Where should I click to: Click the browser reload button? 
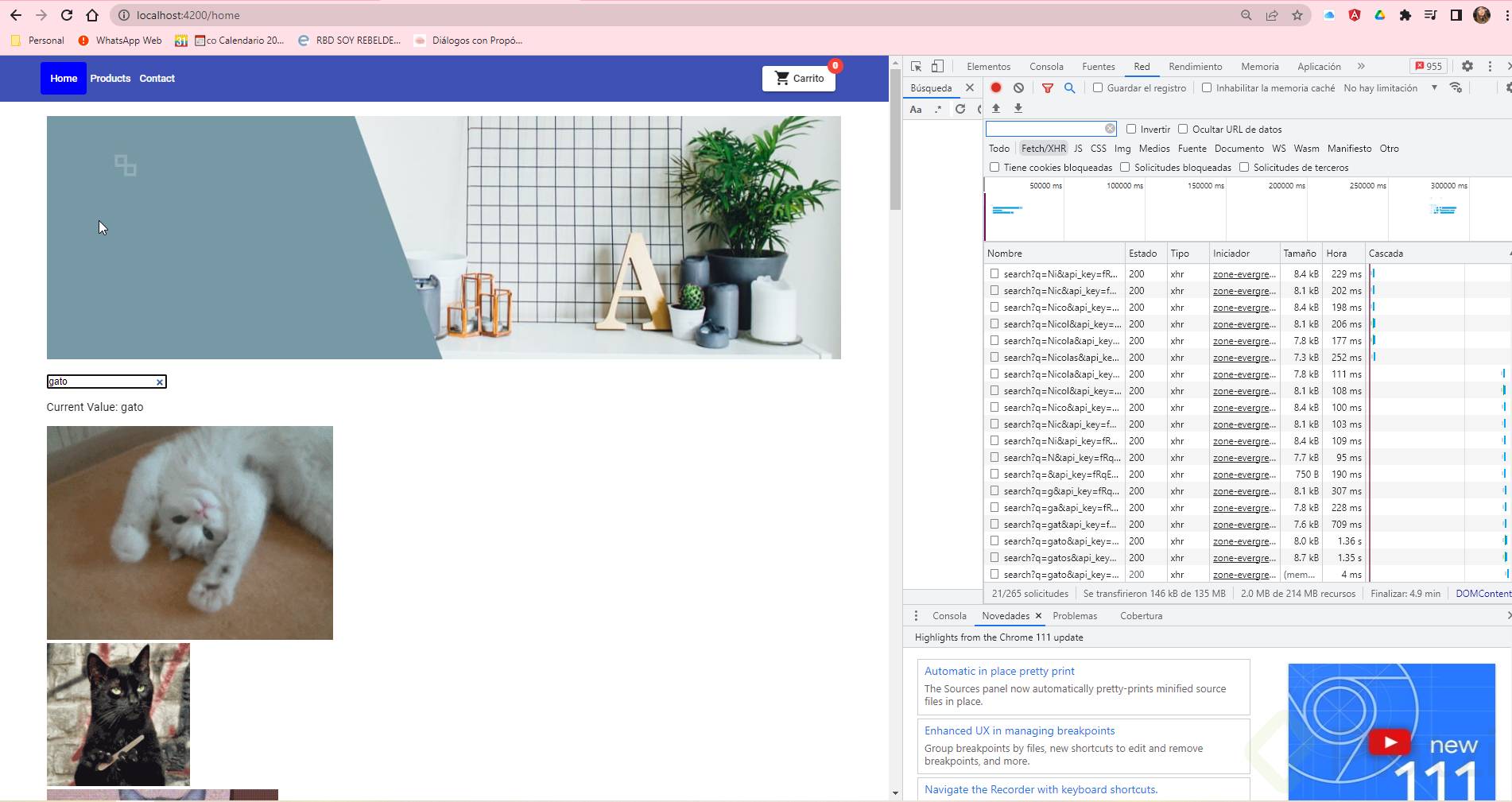coord(67,15)
